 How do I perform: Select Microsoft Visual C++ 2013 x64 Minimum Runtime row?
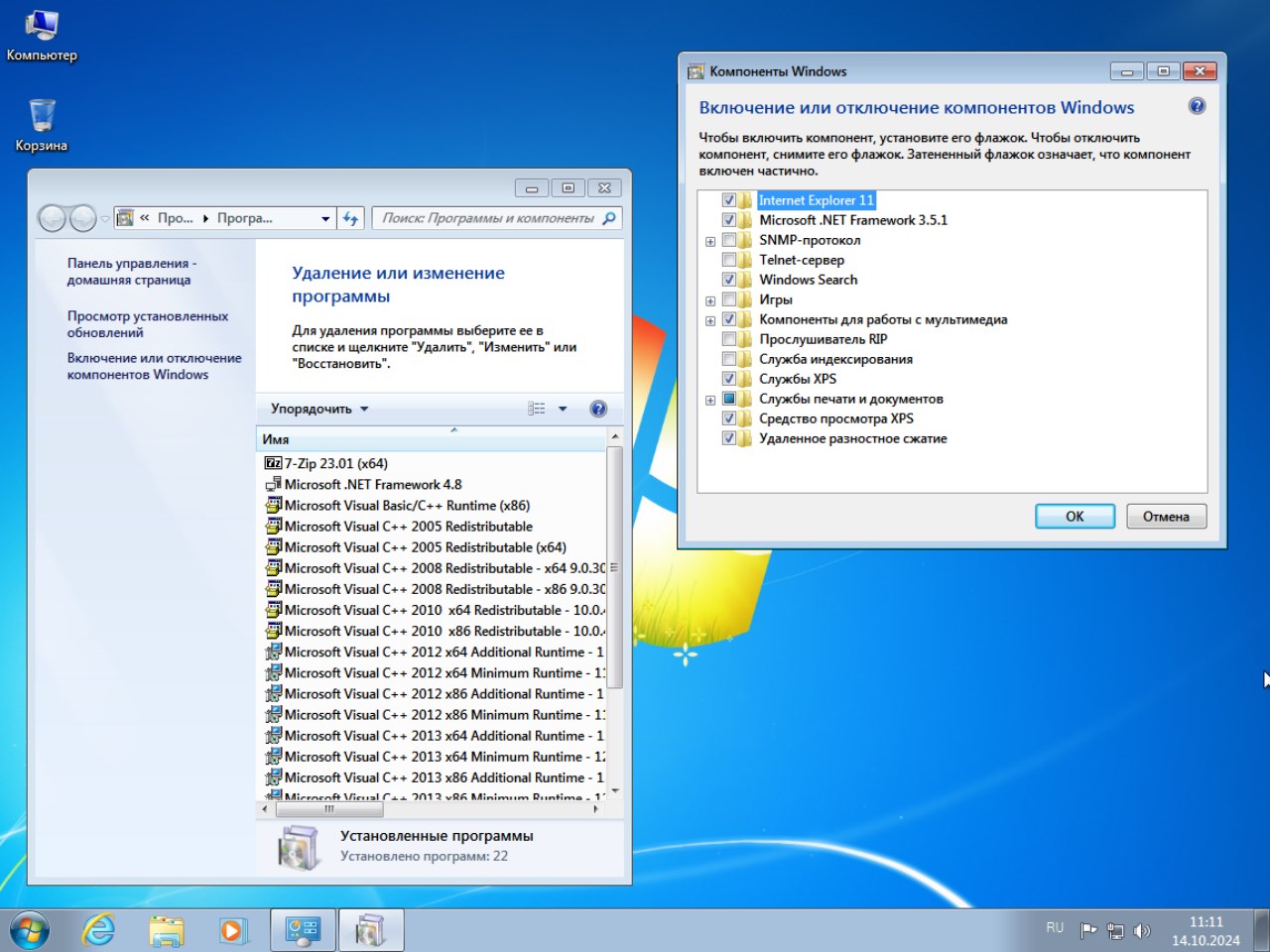point(433,757)
